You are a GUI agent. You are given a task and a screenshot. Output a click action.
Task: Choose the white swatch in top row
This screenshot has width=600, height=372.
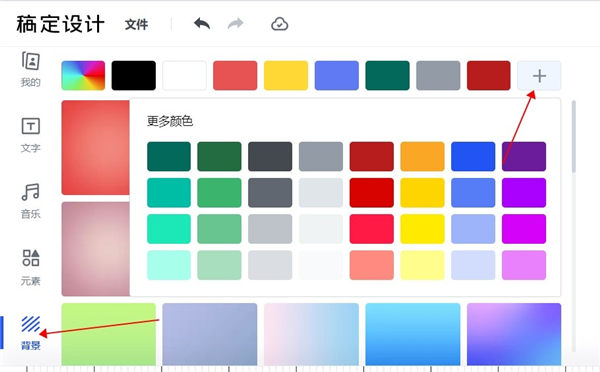click(x=184, y=75)
